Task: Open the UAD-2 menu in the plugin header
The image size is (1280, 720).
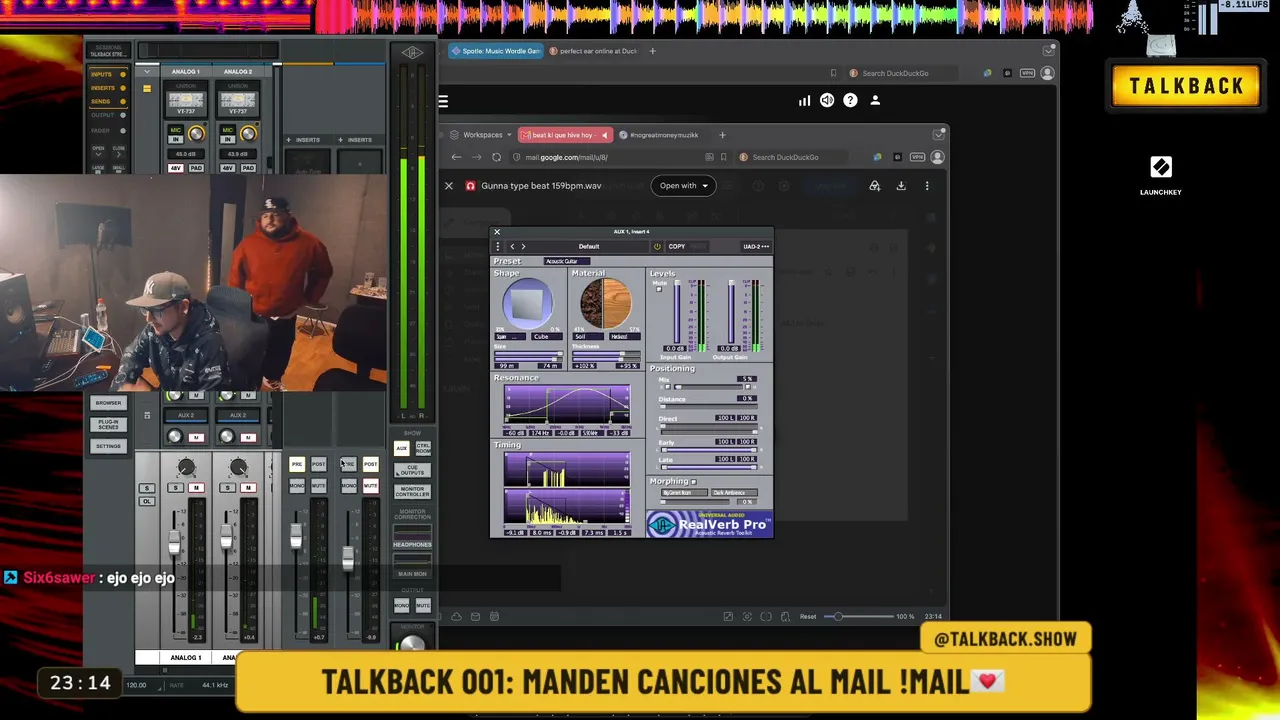Action: coord(756,246)
